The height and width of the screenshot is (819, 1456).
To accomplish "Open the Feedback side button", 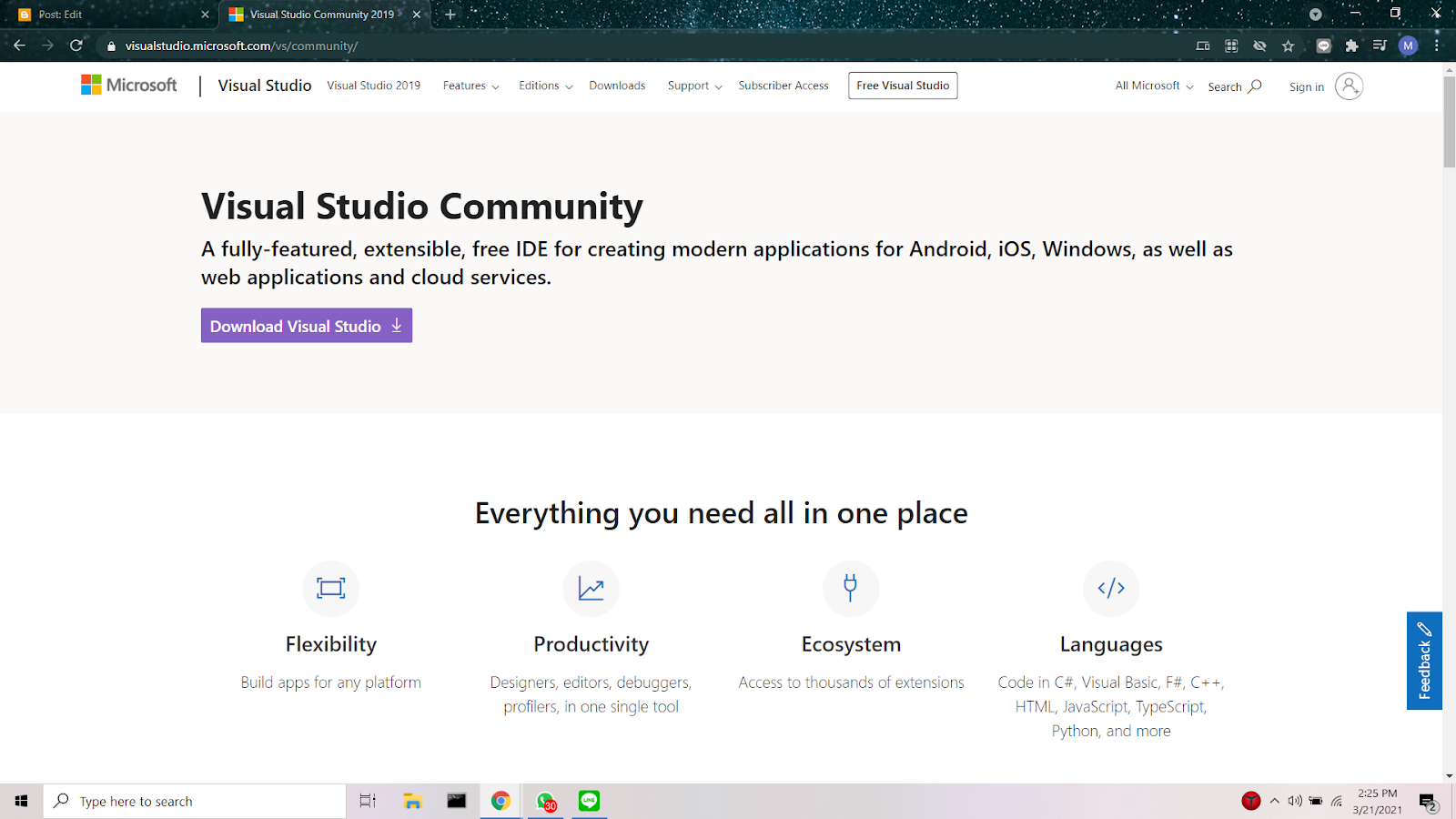I will point(1424,661).
